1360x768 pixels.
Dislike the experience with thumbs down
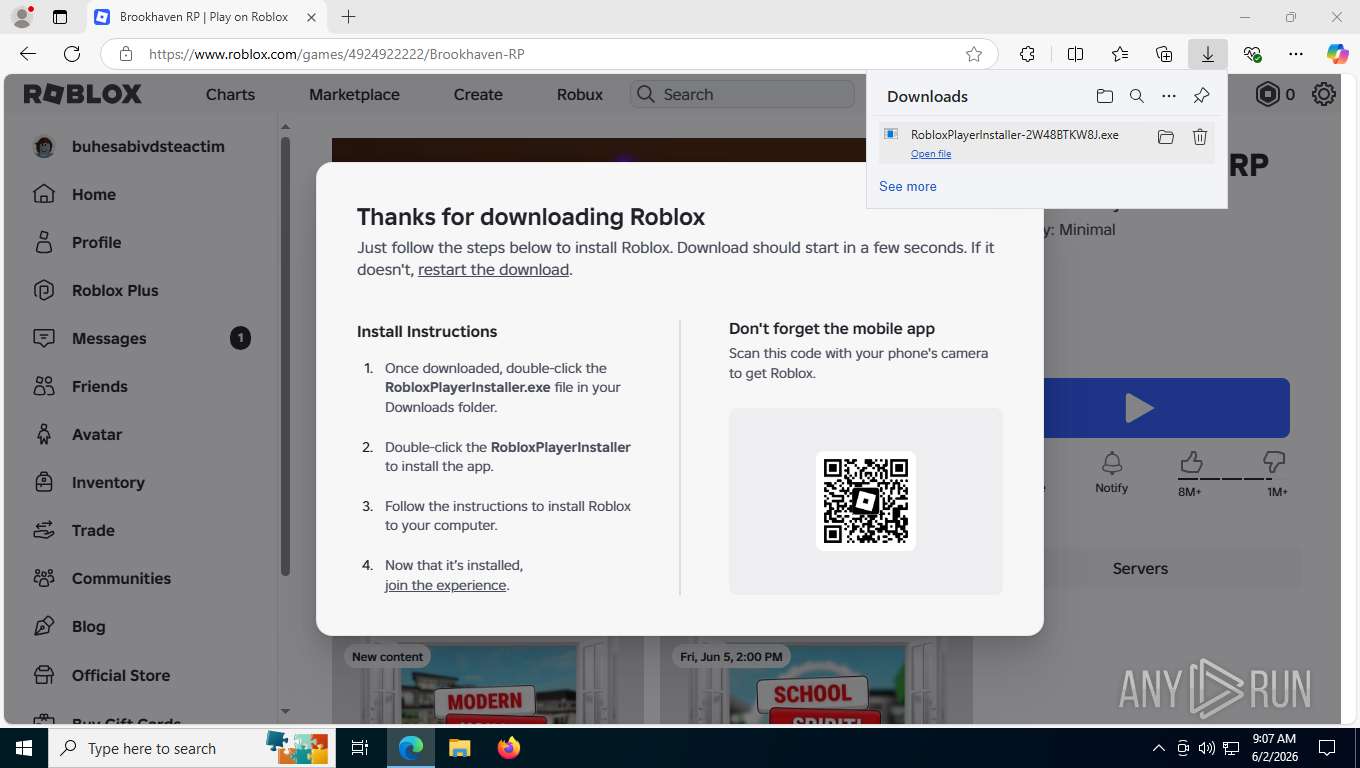coord(1274,463)
